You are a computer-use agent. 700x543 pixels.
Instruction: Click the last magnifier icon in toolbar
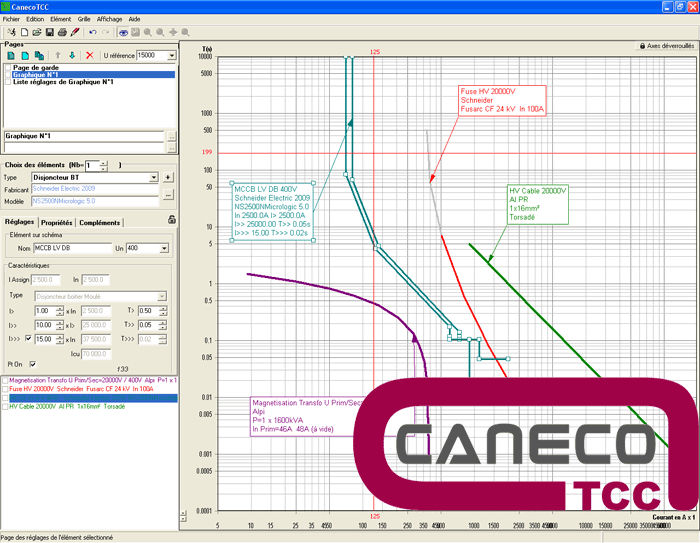[x=185, y=32]
